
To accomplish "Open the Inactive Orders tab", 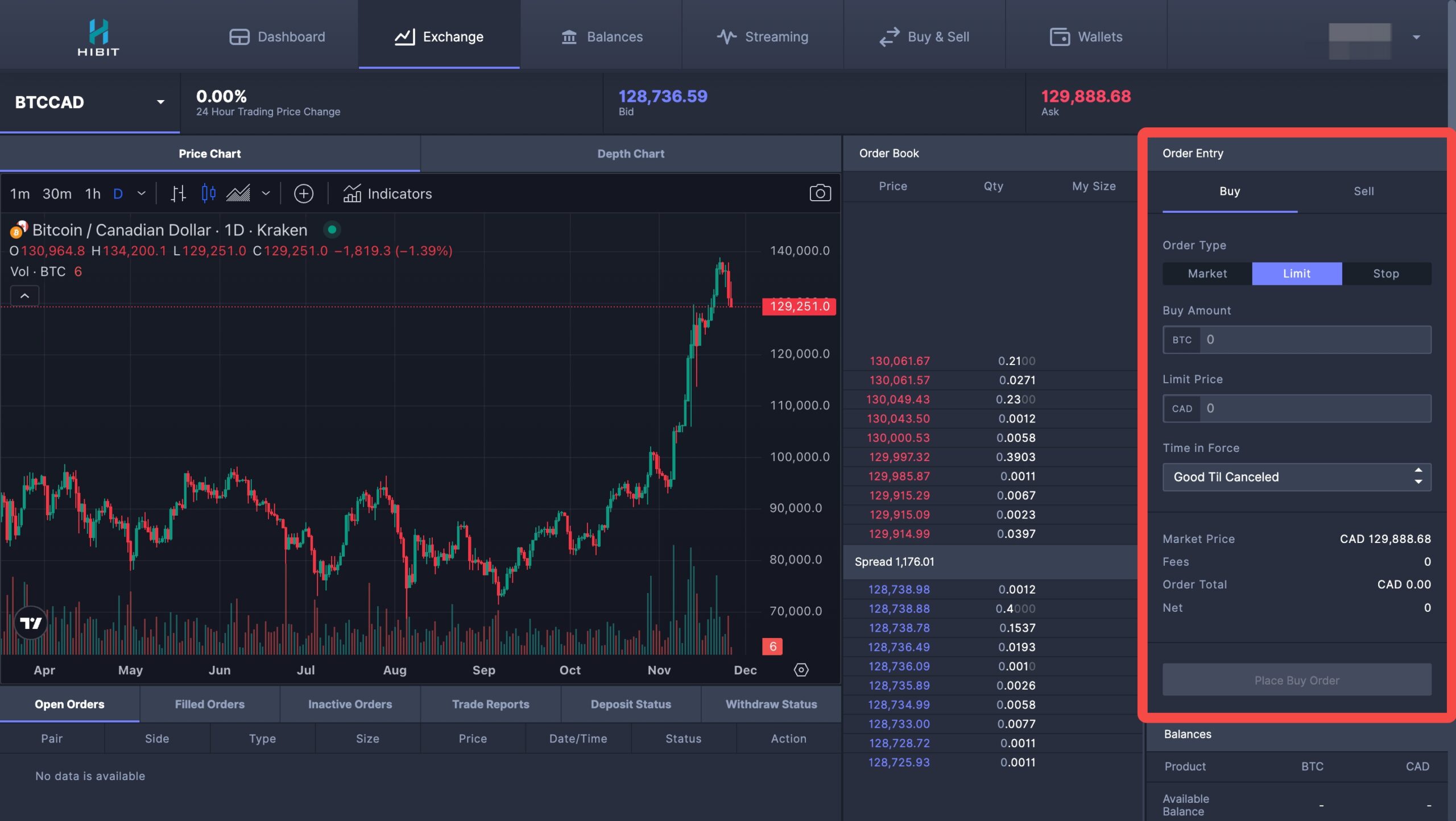I will pos(350,704).
